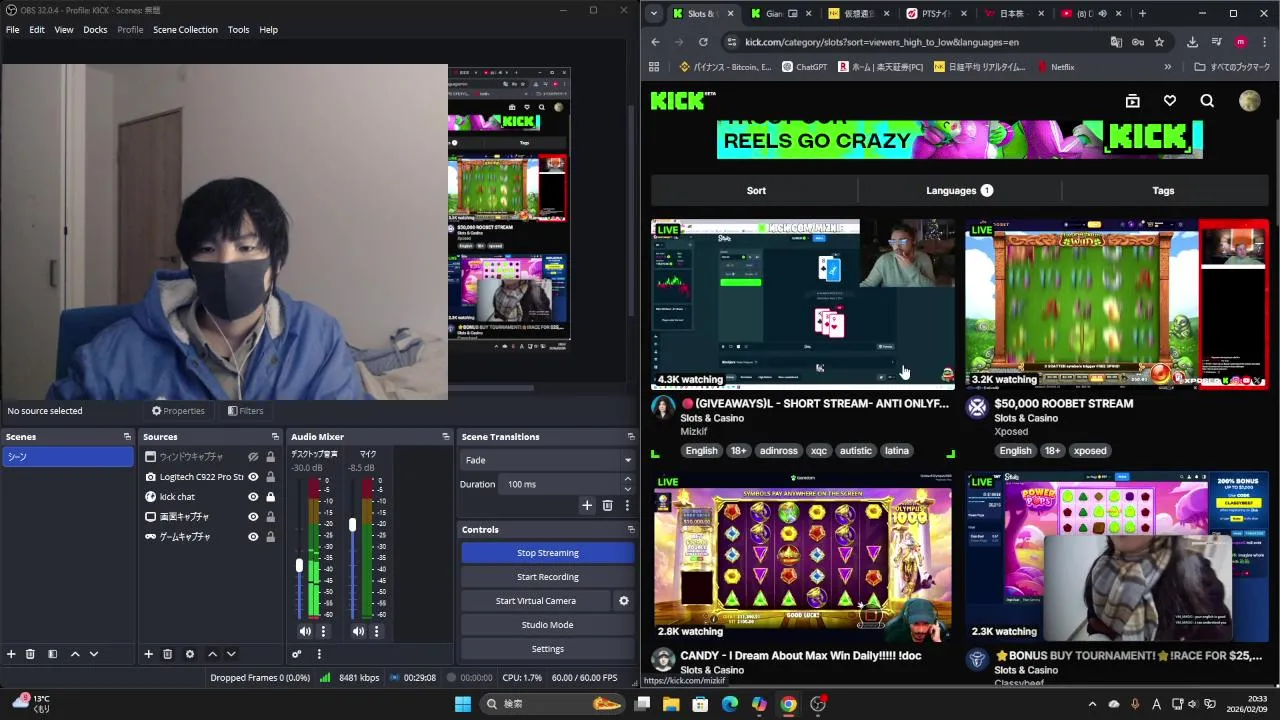The image size is (1280, 720).
Task: Open File Explorer from the taskbar
Action: [x=671, y=704]
